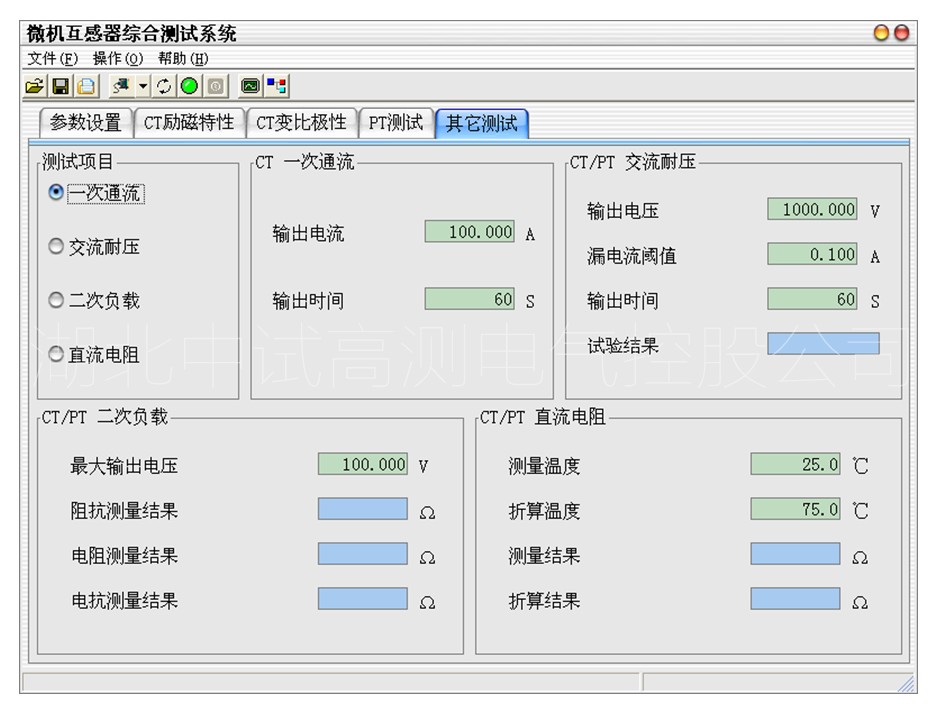
Task: Click the colored blocks diagram icon
Action: (277, 86)
